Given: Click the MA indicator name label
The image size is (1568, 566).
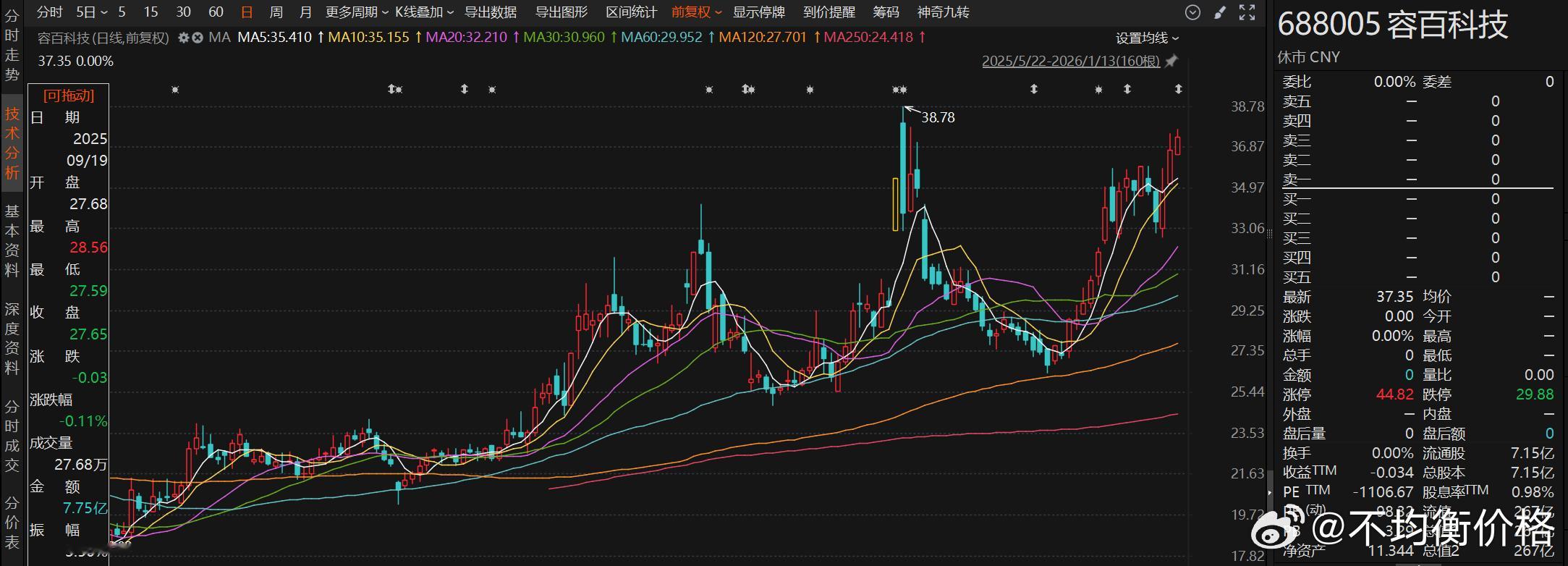Looking at the screenshot, I should click(x=219, y=38).
